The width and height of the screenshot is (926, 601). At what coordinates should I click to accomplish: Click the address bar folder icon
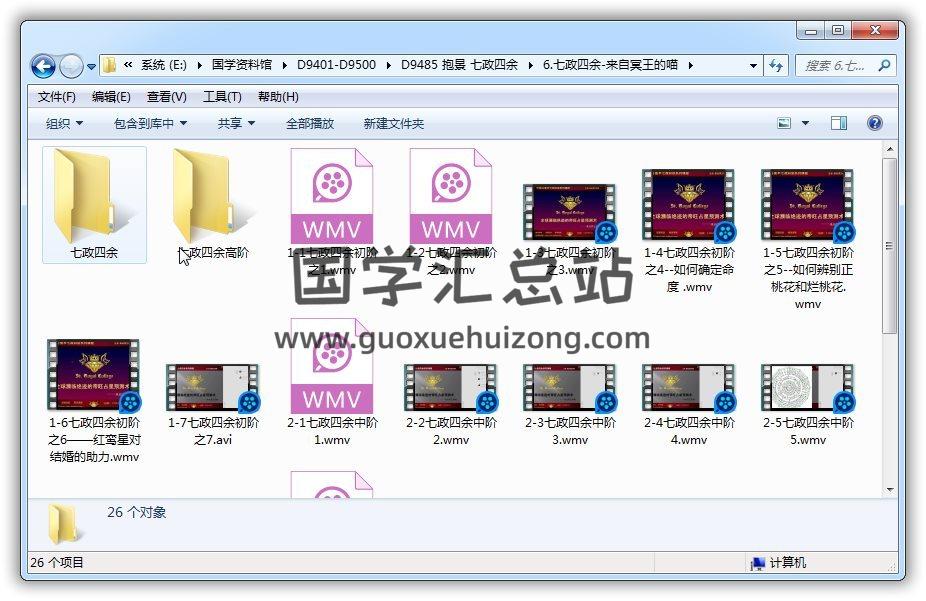(109, 66)
